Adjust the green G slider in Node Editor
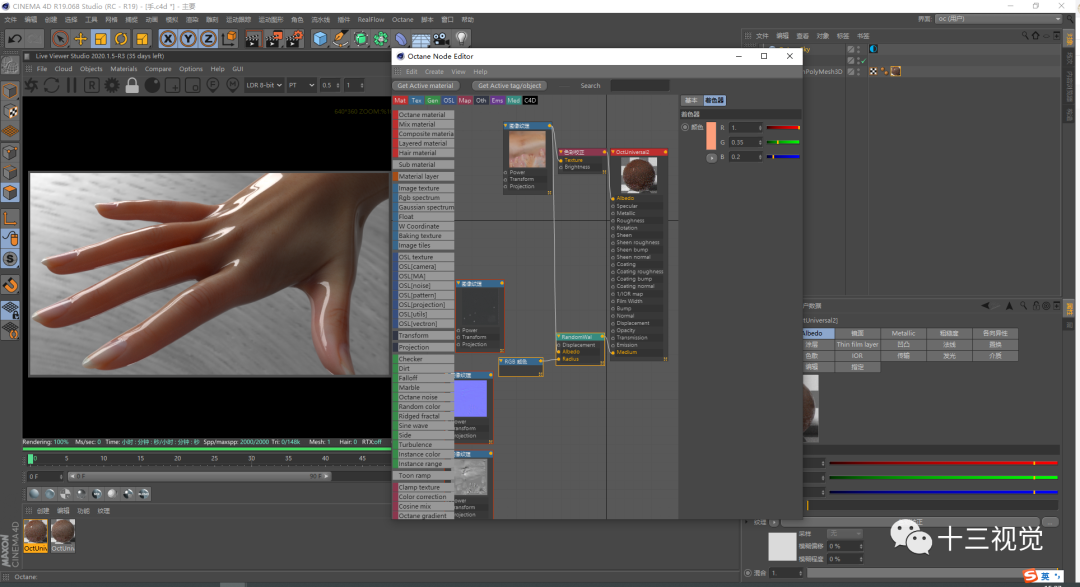The height and width of the screenshot is (587, 1080). pyautogui.click(x=783, y=142)
